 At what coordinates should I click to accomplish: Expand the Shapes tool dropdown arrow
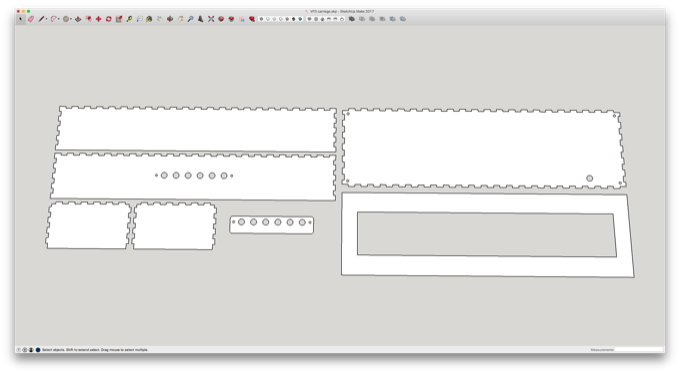pos(71,19)
